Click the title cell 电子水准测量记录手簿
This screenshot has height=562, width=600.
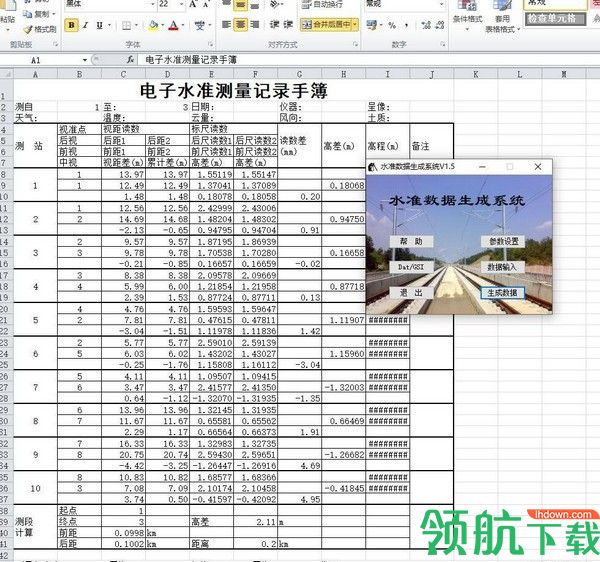[233, 91]
